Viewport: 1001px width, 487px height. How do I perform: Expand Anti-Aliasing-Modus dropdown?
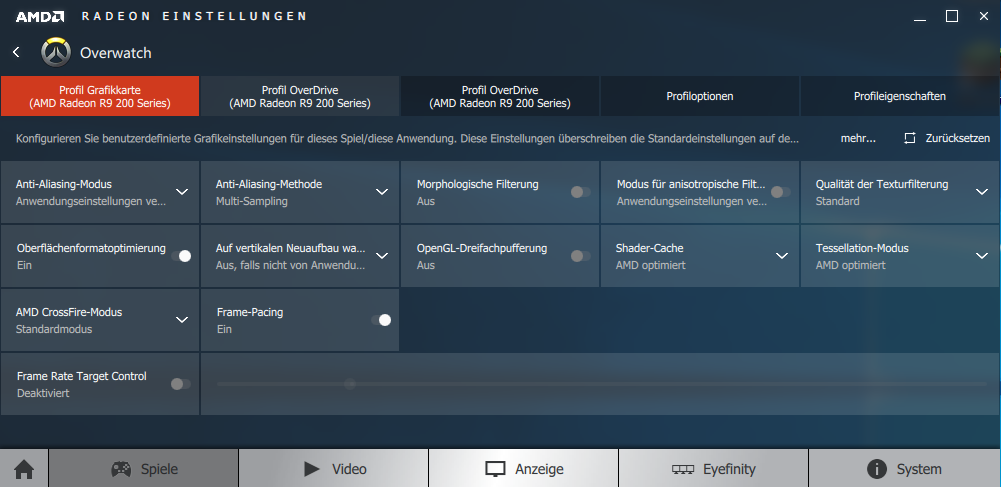tap(182, 192)
